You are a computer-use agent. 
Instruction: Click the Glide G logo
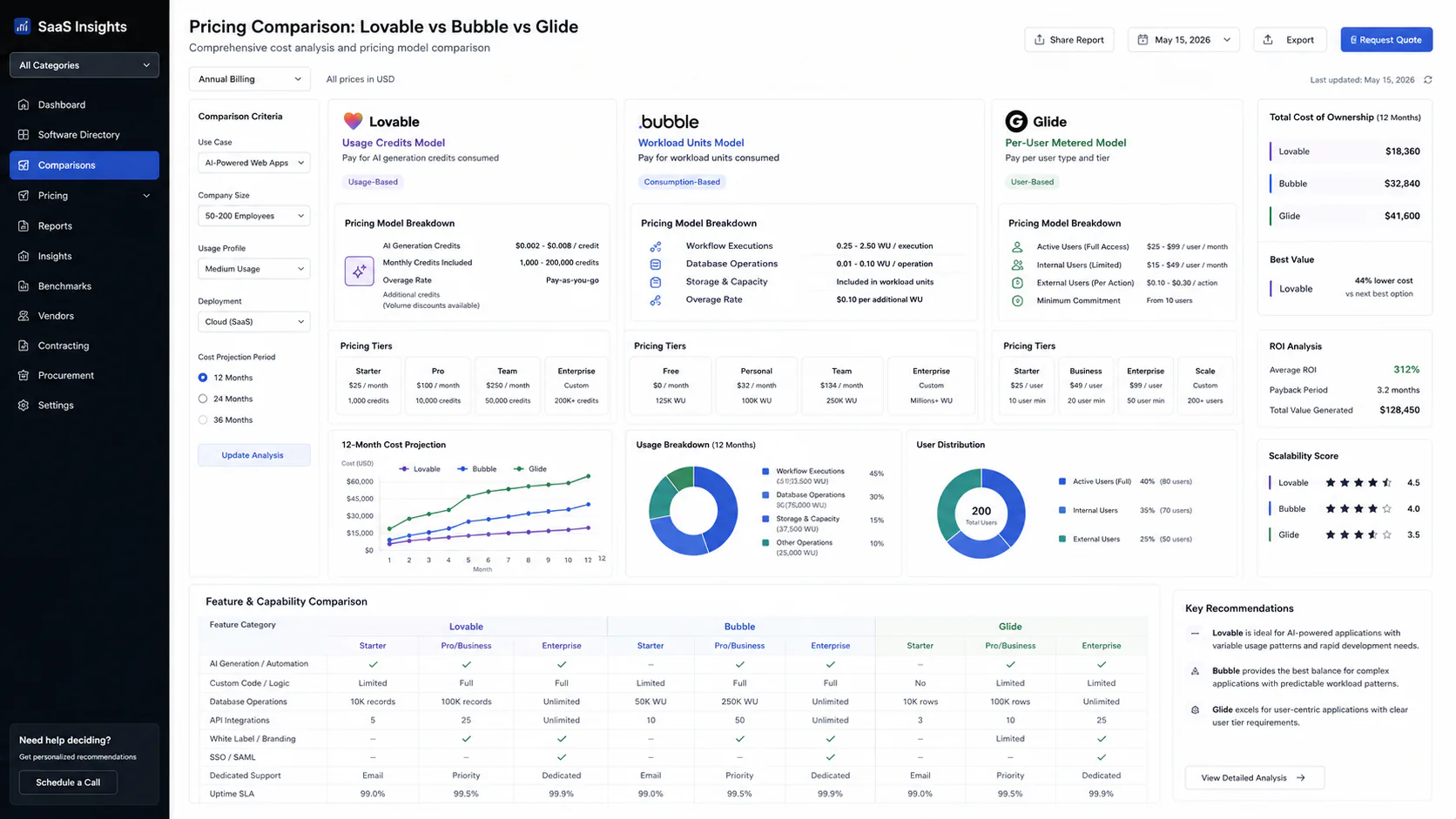tap(1015, 121)
